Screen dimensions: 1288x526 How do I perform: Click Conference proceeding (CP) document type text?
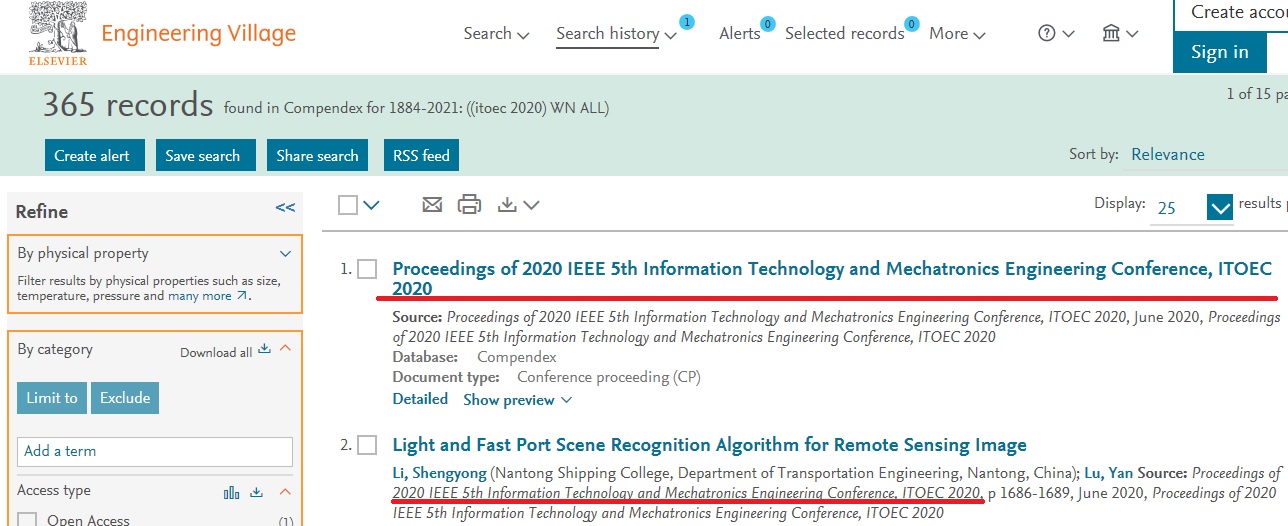609,377
